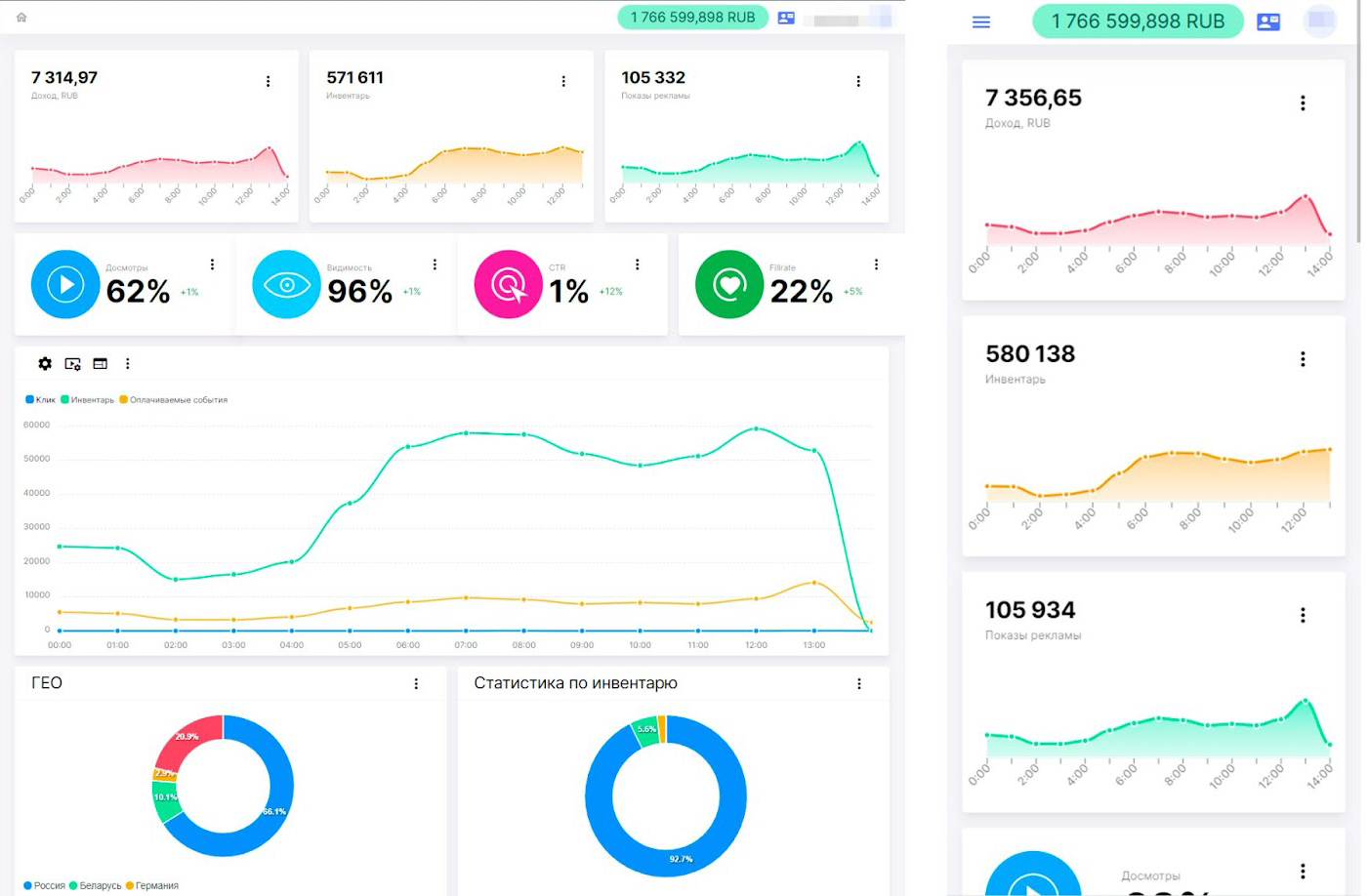Open kebab menu on the Видимость 96% card

(435, 265)
